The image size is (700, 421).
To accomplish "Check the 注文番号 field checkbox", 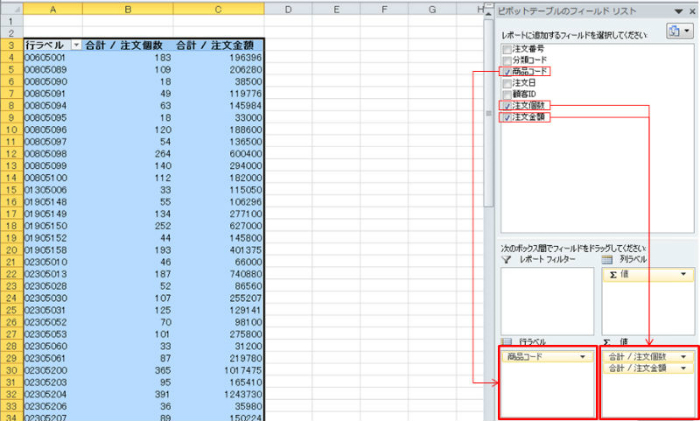I will pyautogui.click(x=507, y=48).
